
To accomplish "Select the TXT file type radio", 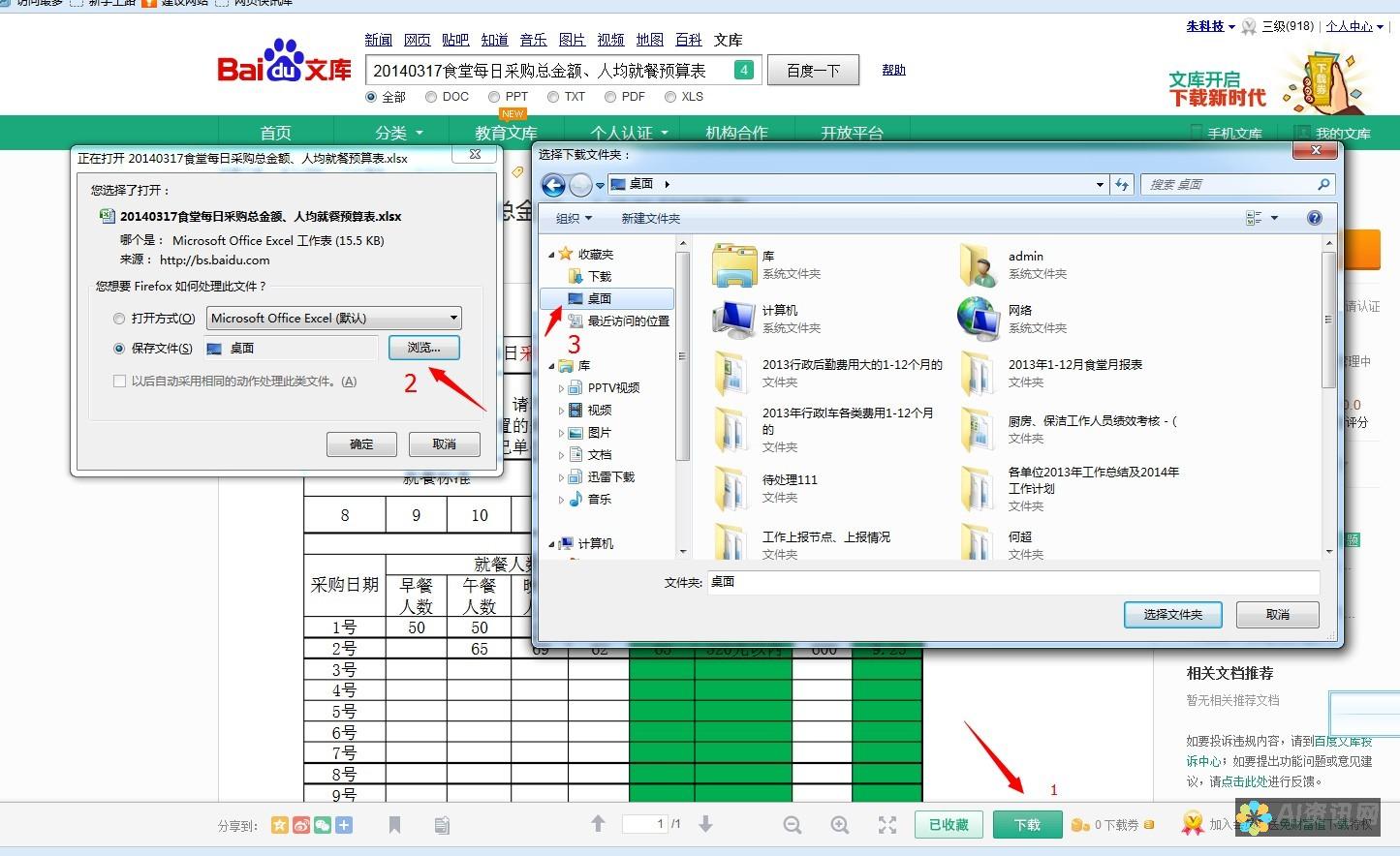I will [x=553, y=97].
